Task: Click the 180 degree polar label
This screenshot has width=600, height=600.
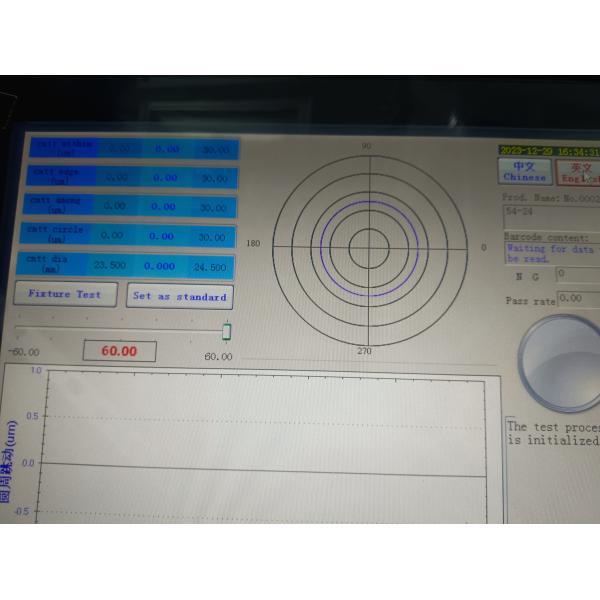Action: click(253, 243)
